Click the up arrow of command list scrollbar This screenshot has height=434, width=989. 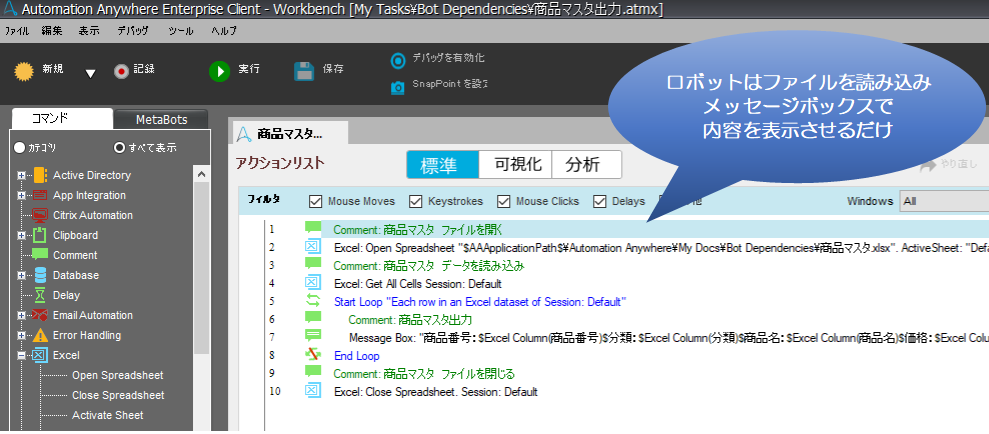pos(201,173)
